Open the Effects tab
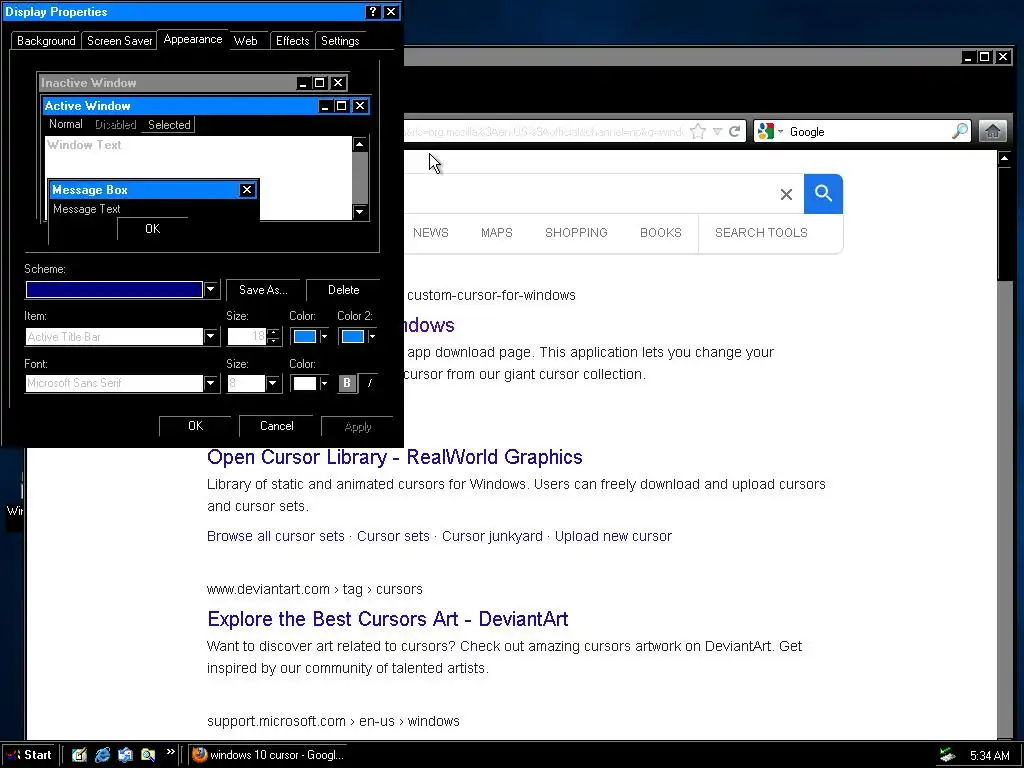Viewport: 1024px width, 768px height. tap(292, 40)
